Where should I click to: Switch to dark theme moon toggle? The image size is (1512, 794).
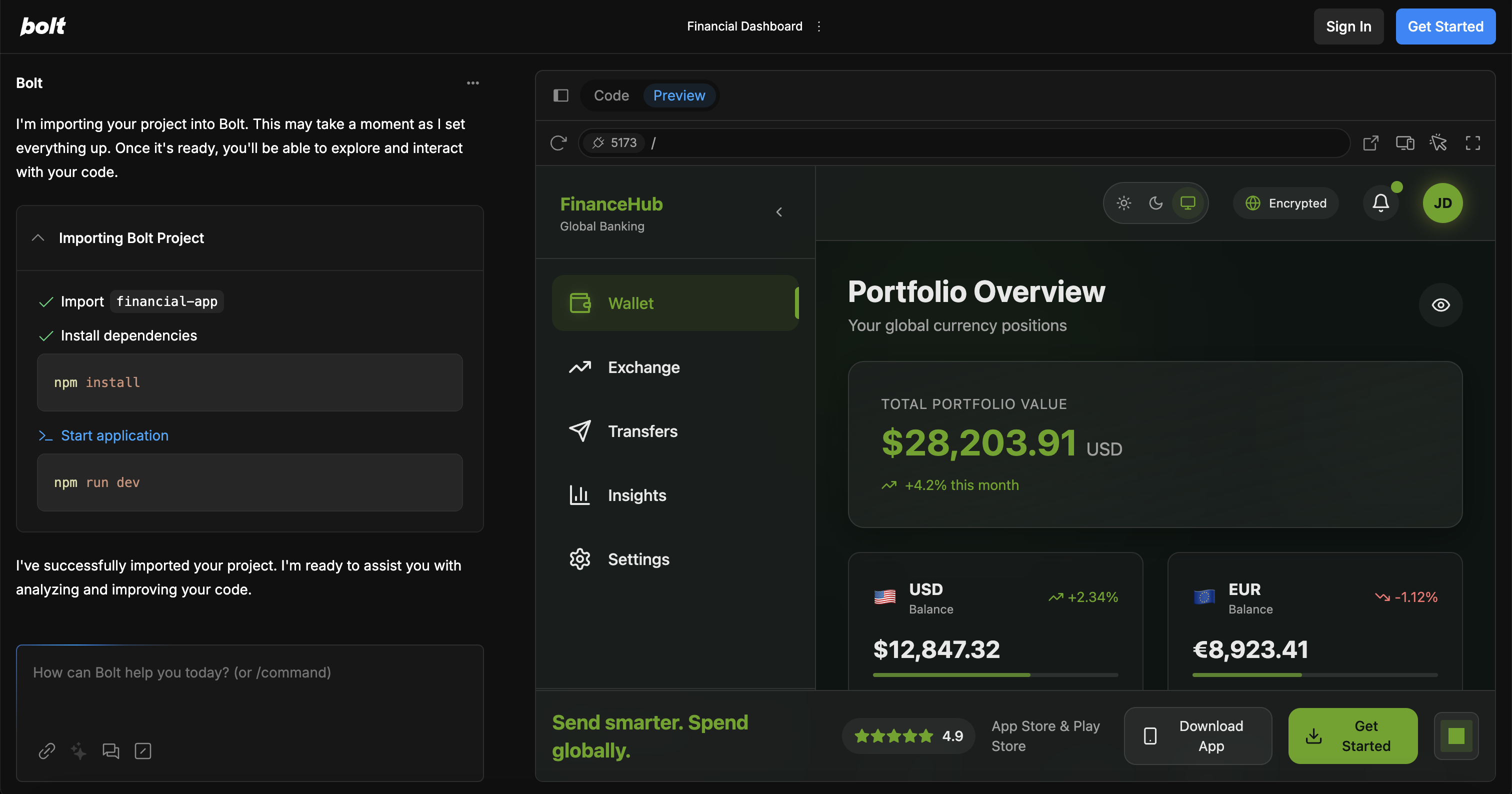[x=1155, y=203]
